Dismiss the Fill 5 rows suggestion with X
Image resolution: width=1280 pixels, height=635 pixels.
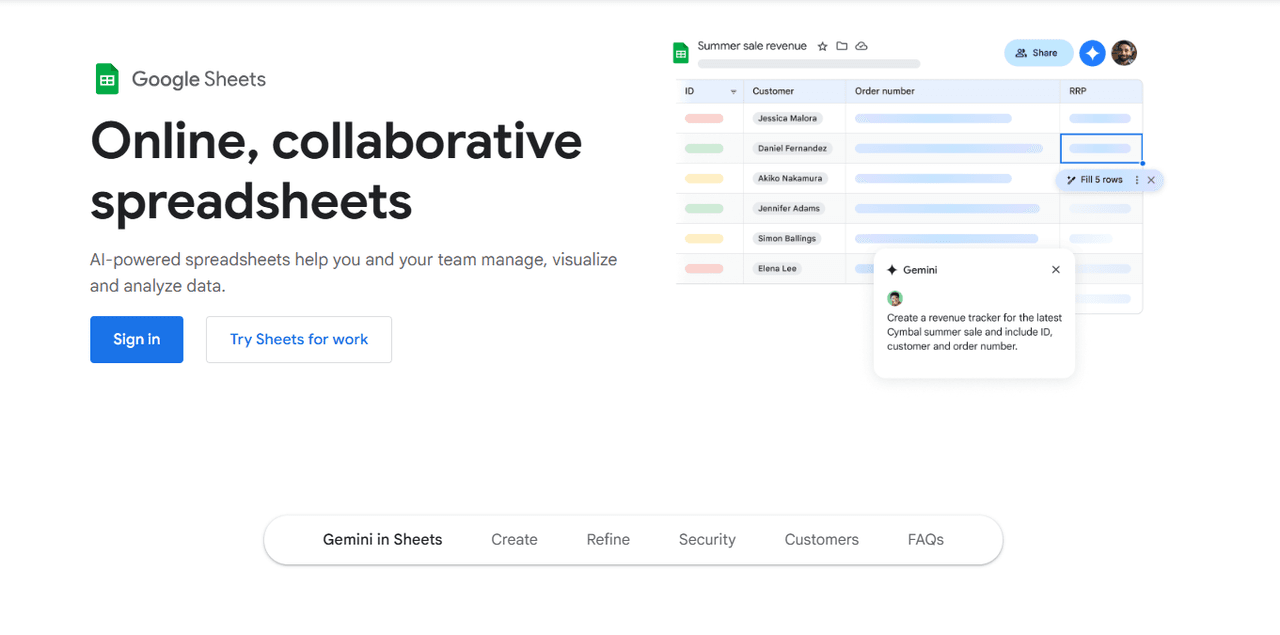1151,180
